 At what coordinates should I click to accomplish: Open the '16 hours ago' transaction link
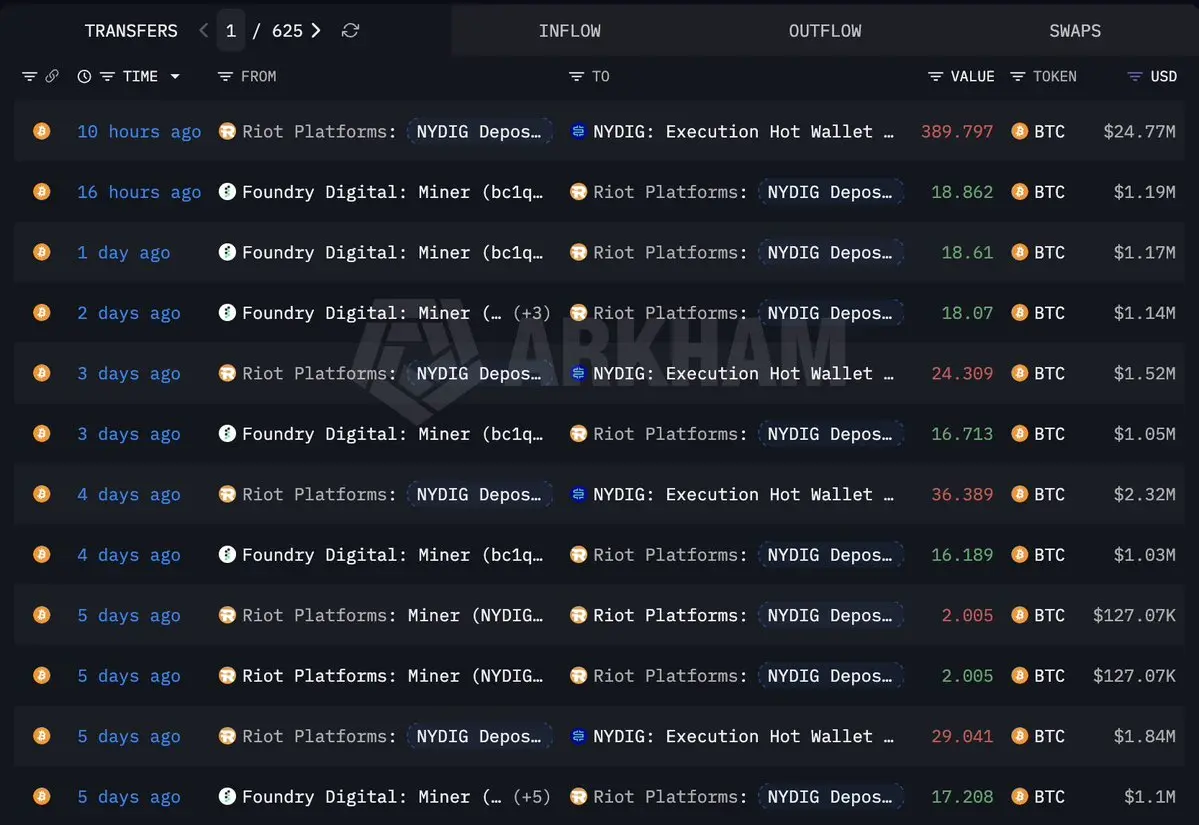pos(139,192)
